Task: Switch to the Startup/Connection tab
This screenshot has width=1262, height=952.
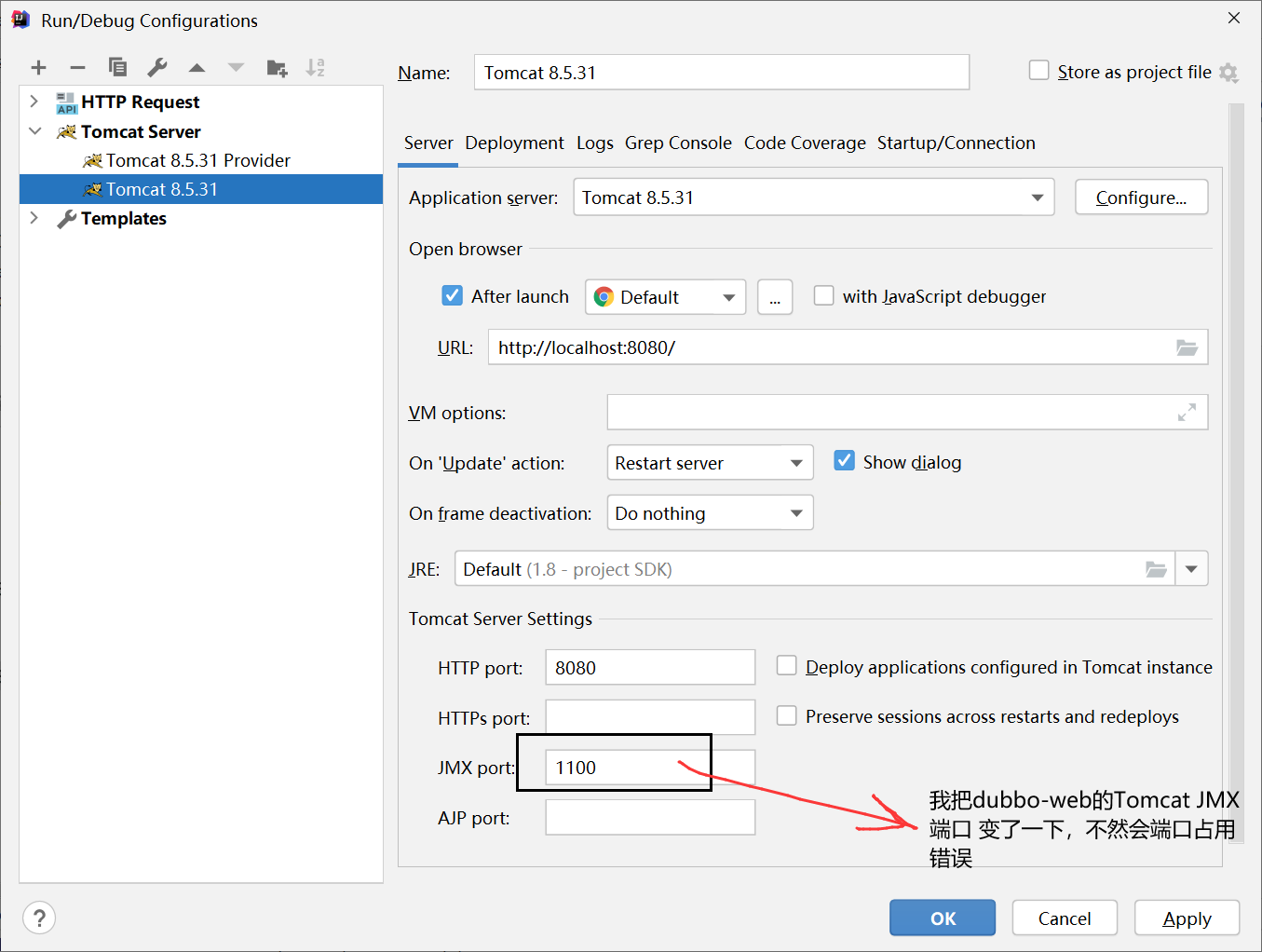Action: [956, 143]
